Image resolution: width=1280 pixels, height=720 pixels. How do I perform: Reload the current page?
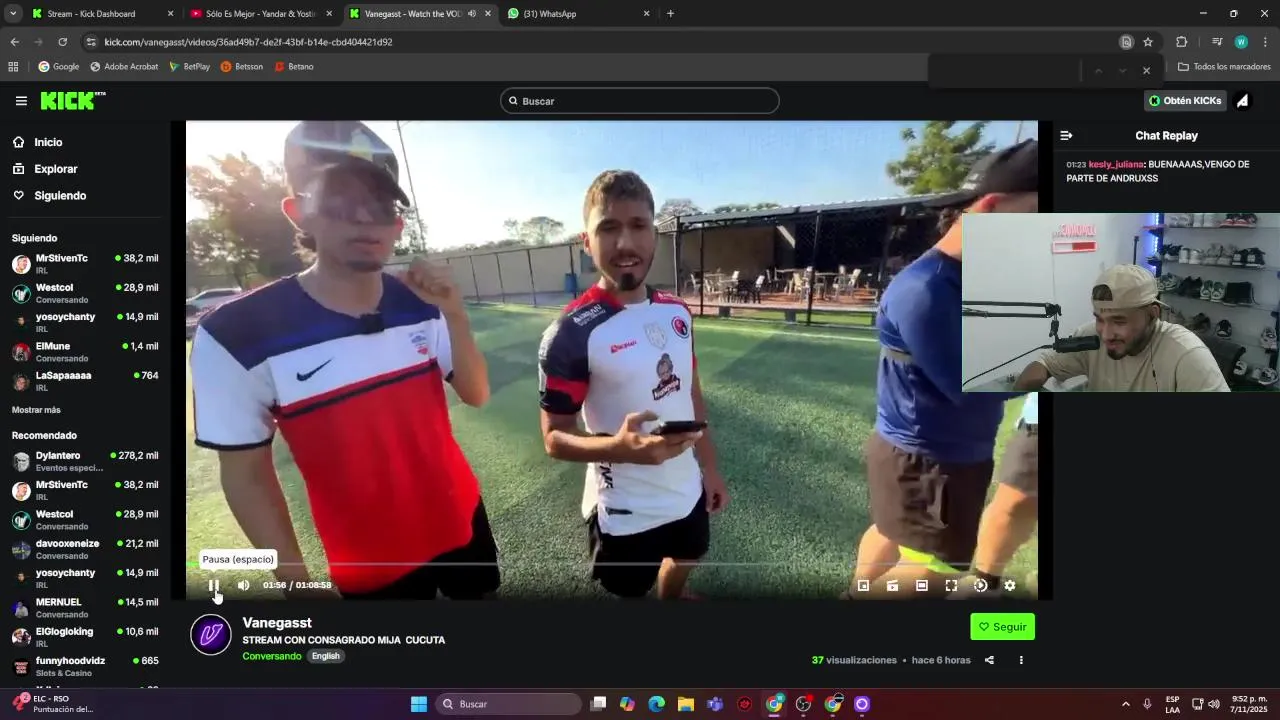[x=62, y=42]
